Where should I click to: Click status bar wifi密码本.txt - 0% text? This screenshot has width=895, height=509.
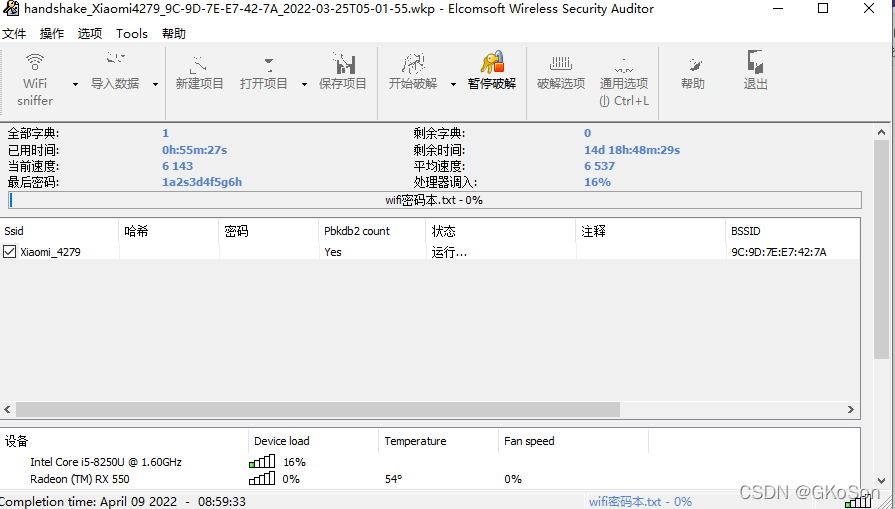640,502
